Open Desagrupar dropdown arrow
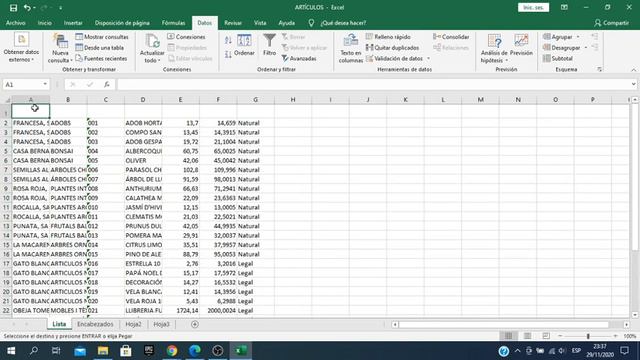The image size is (640, 360). (x=586, y=48)
